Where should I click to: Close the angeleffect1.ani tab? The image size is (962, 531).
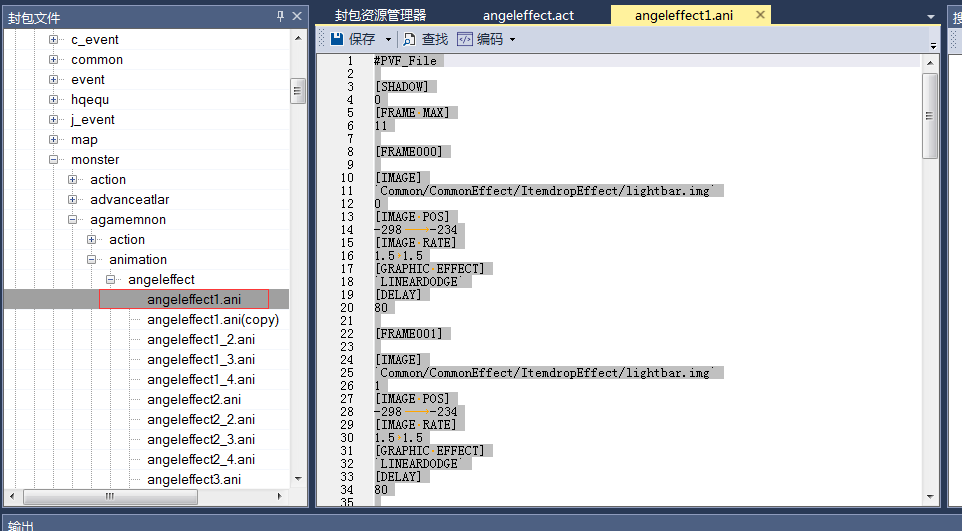[x=760, y=15]
